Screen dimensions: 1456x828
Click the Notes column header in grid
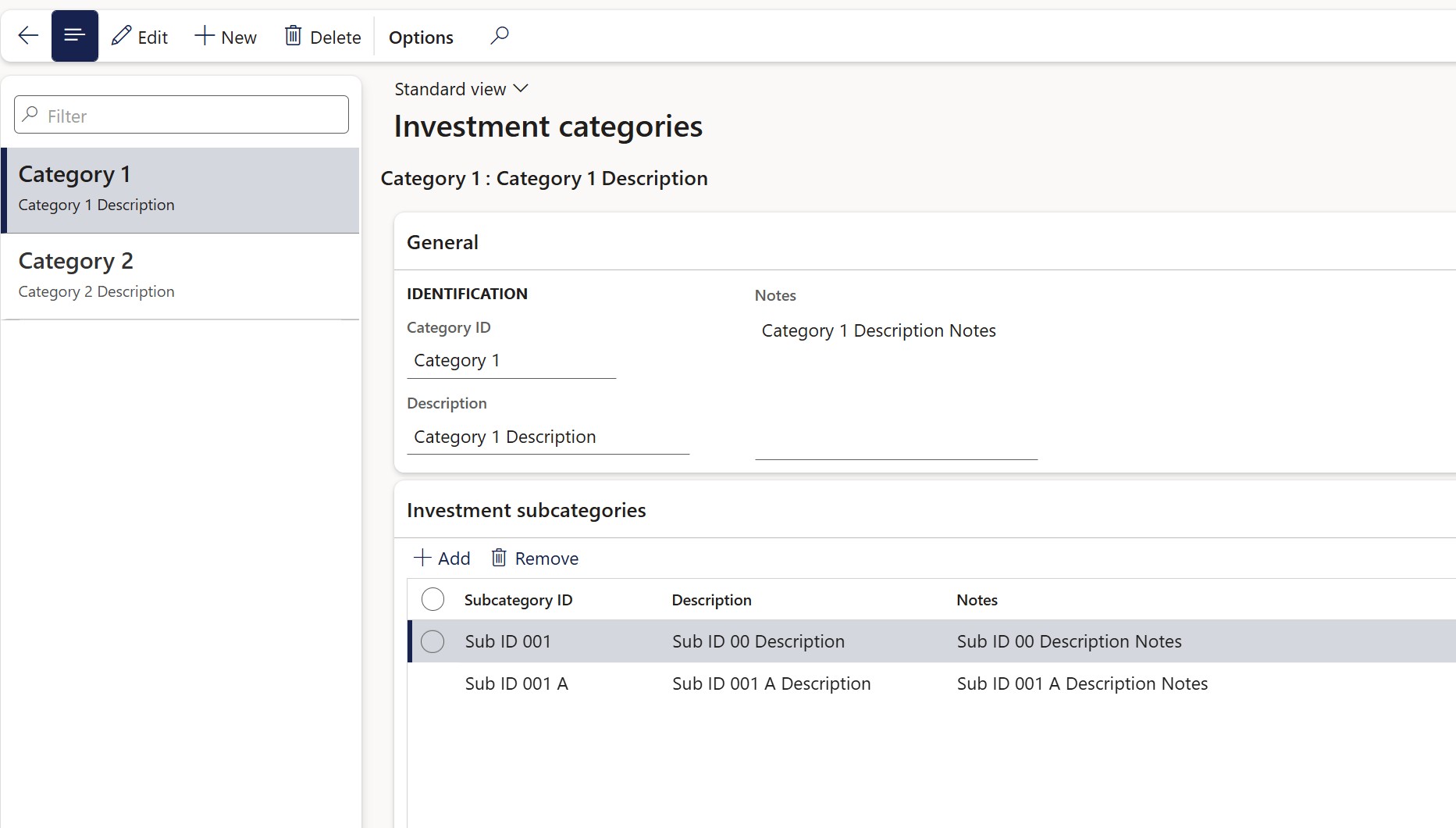[x=977, y=600]
